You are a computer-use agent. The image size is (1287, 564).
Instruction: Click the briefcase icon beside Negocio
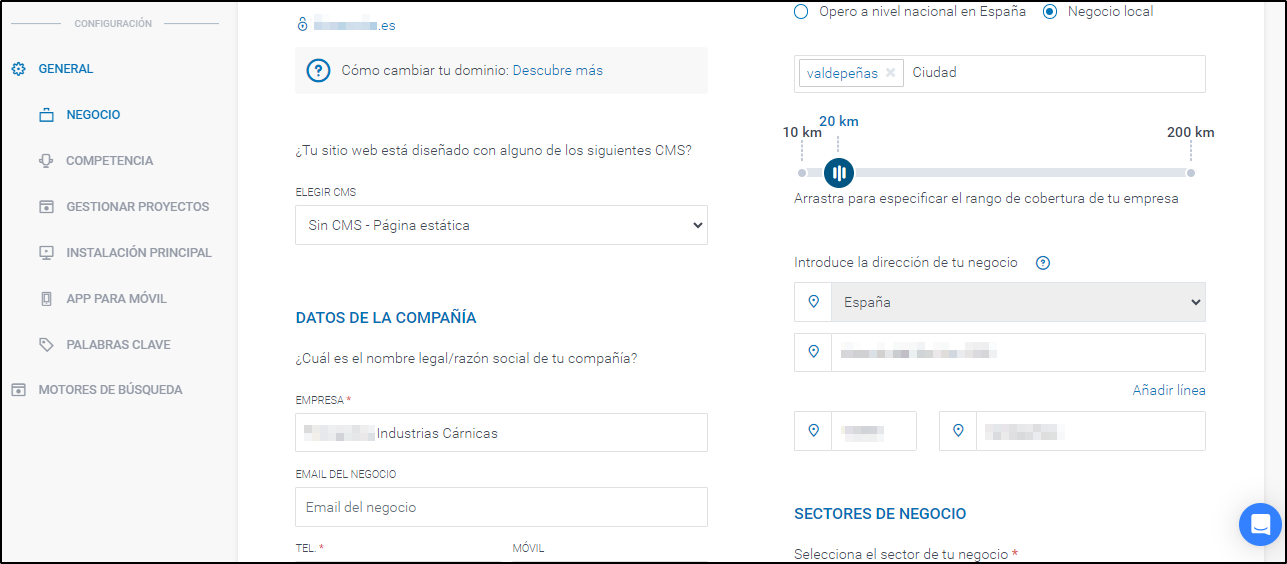pyautogui.click(x=46, y=115)
